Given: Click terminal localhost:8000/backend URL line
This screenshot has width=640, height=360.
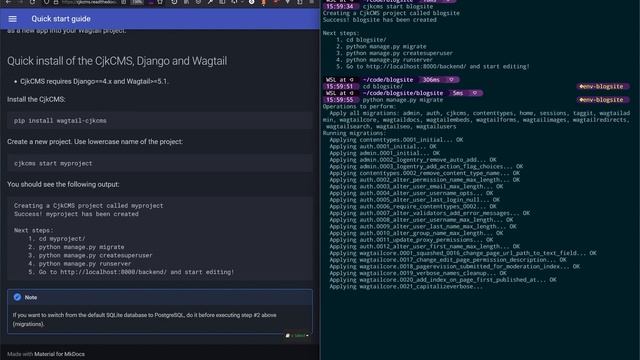Looking at the screenshot, I should click(433, 66).
